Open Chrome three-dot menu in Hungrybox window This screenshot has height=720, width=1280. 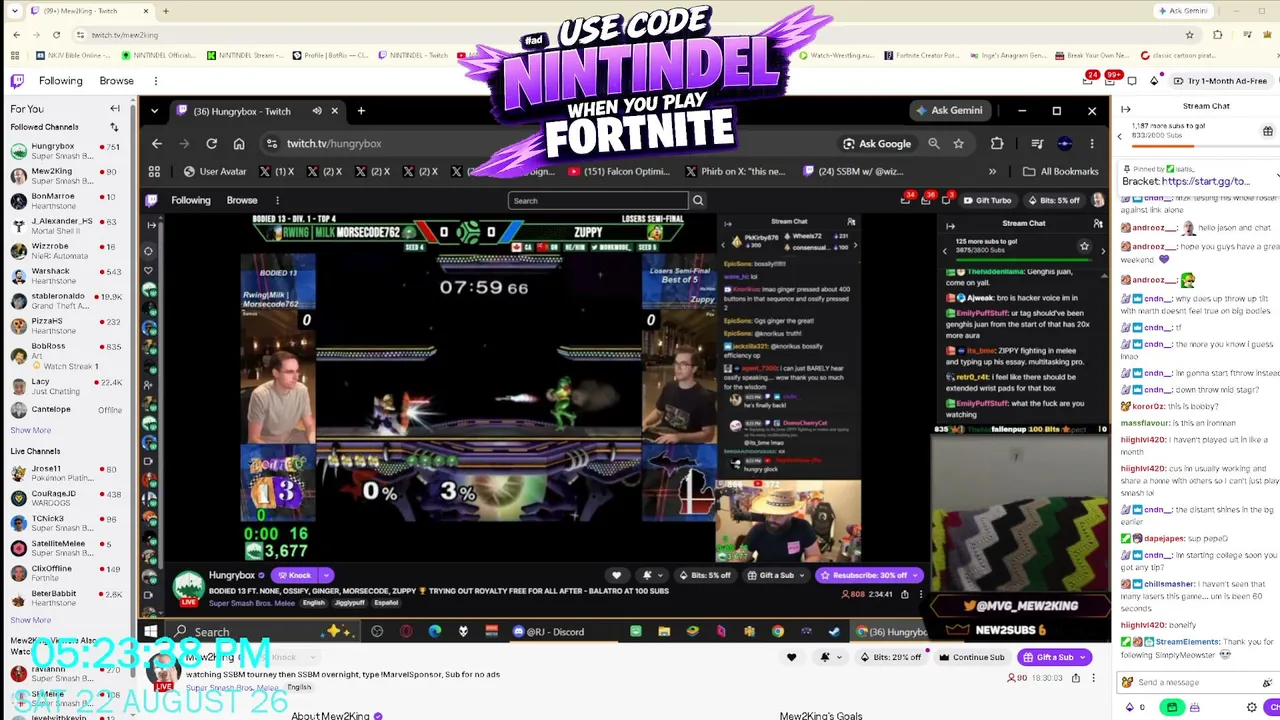[1092, 143]
